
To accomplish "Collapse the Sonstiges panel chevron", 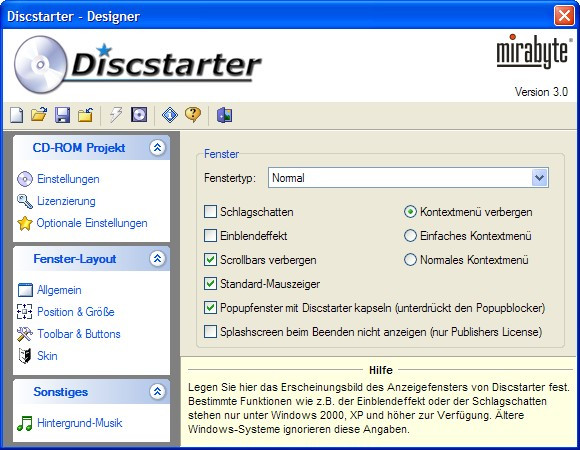I will click(158, 391).
